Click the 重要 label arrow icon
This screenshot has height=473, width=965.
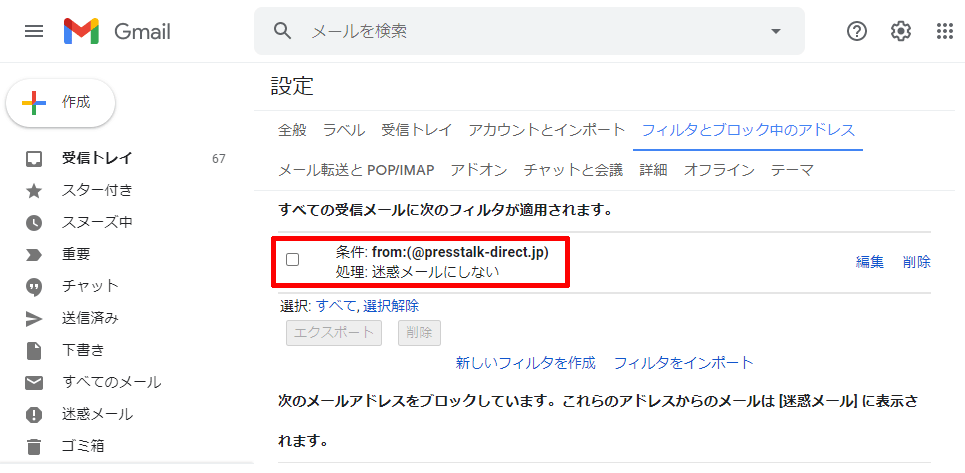tap(34, 255)
